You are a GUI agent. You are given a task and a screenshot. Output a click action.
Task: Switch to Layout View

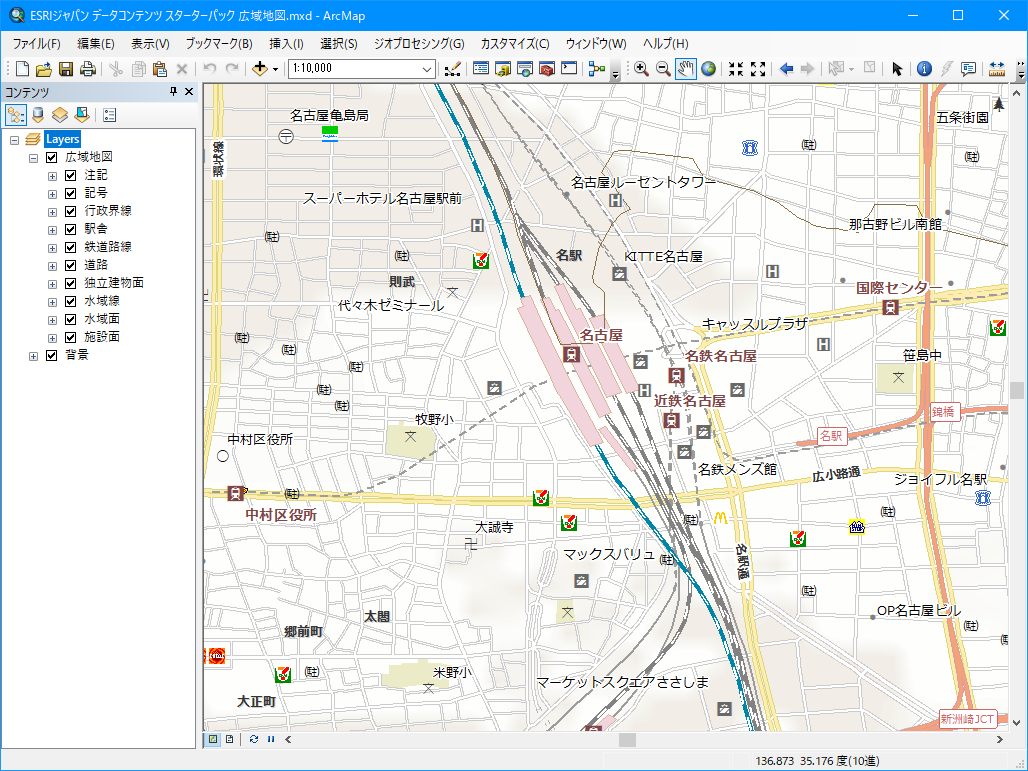[229, 739]
